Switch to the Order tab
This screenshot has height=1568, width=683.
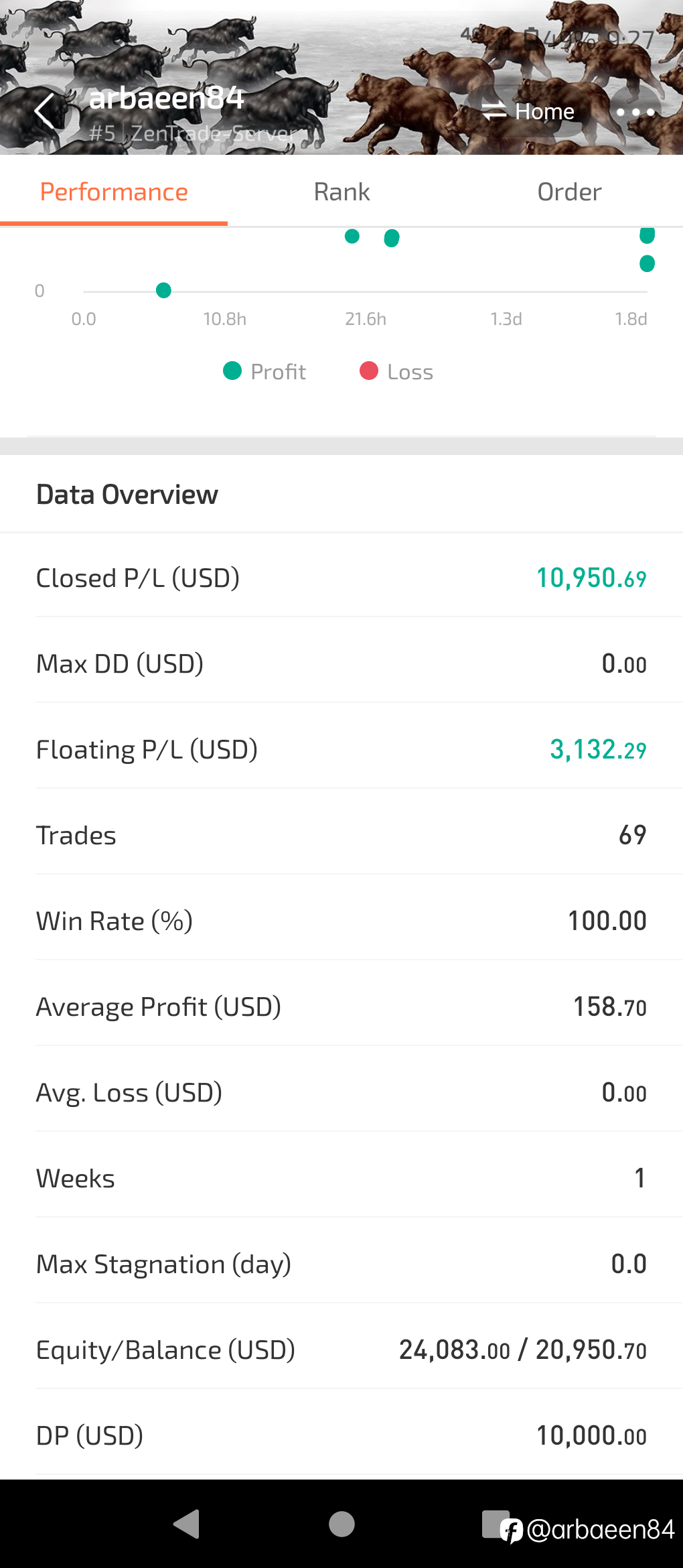(x=569, y=192)
